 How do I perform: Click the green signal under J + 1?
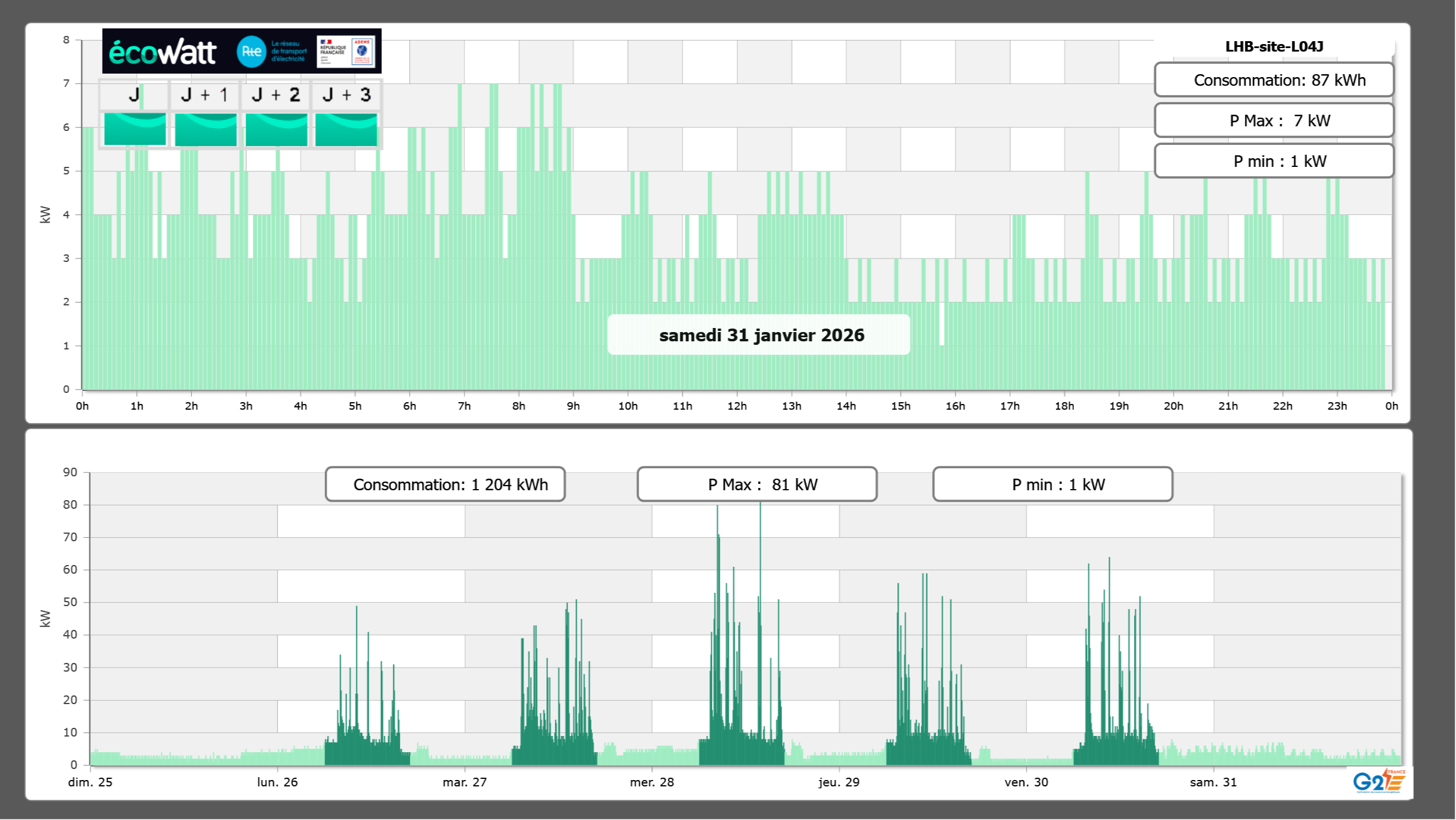click(206, 129)
